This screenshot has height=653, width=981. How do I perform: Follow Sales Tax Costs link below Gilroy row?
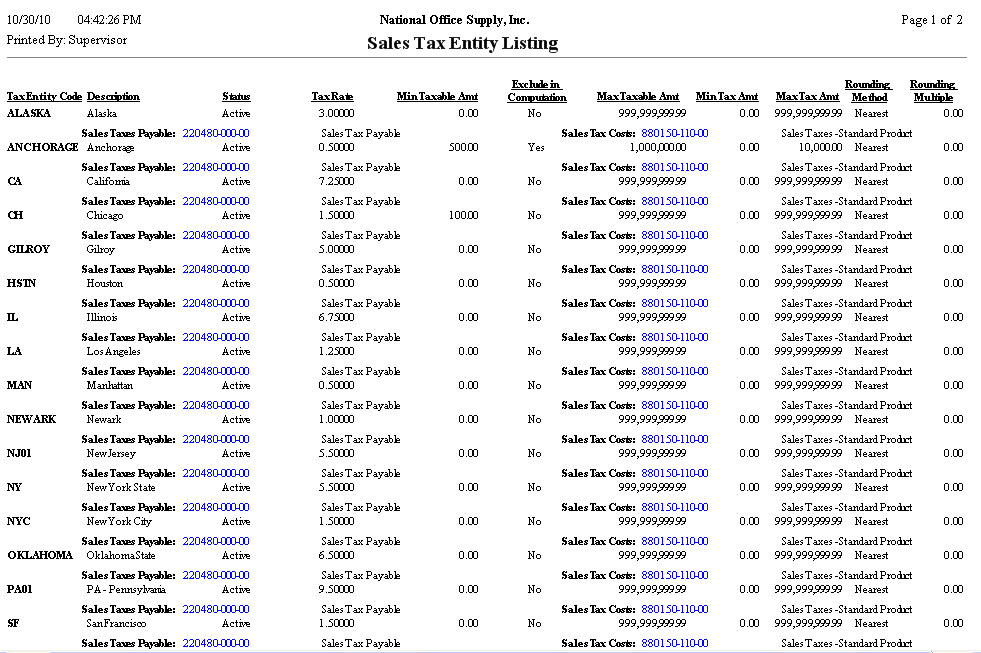(674, 269)
